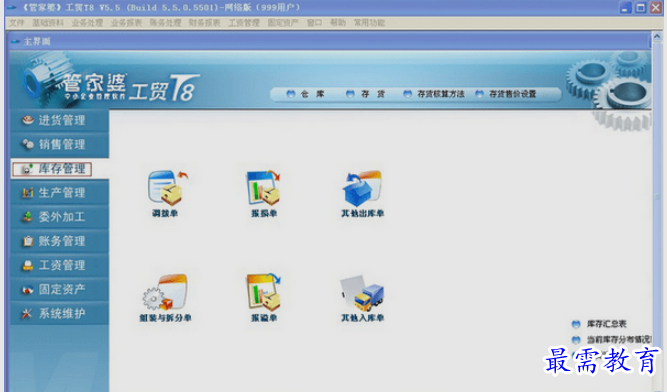Select 工资管理 in the left sidebar
667x392 pixels.
click(x=60, y=265)
